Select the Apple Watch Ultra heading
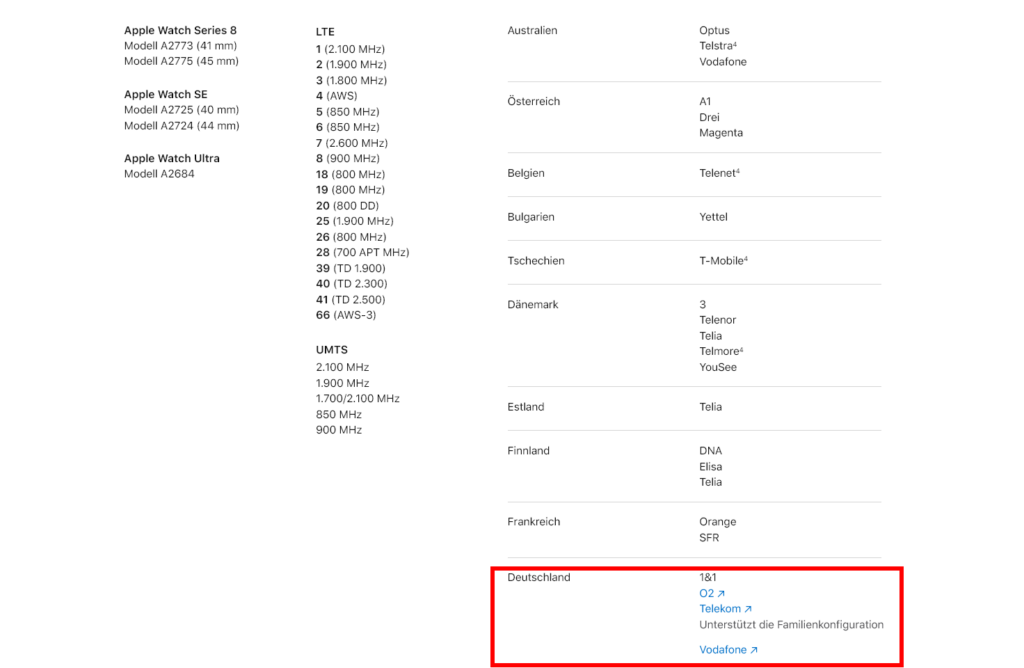This screenshot has height=668, width=1024. (x=172, y=158)
